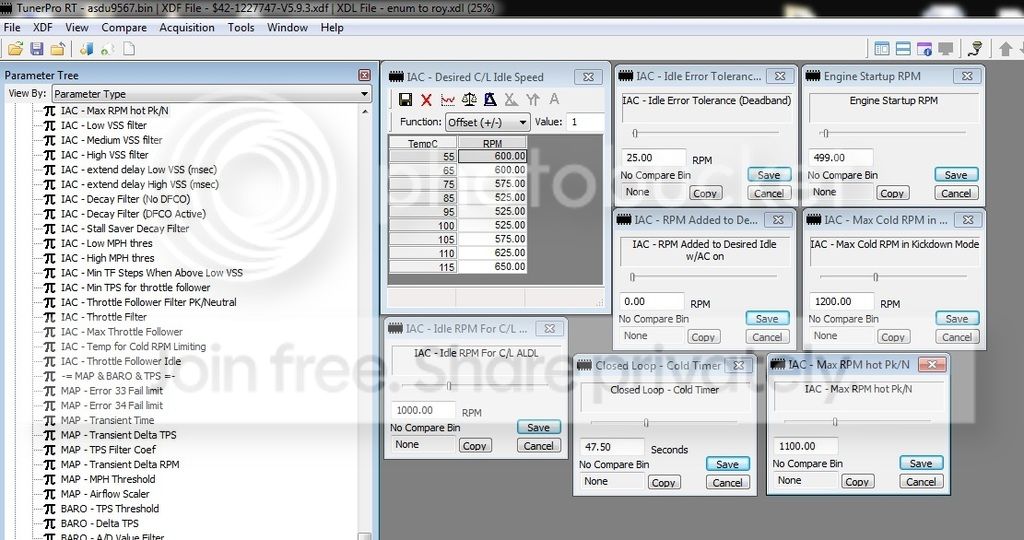The image size is (1024, 540).
Task: Click the second window layout icon in right toolbar
Action: click(903, 49)
